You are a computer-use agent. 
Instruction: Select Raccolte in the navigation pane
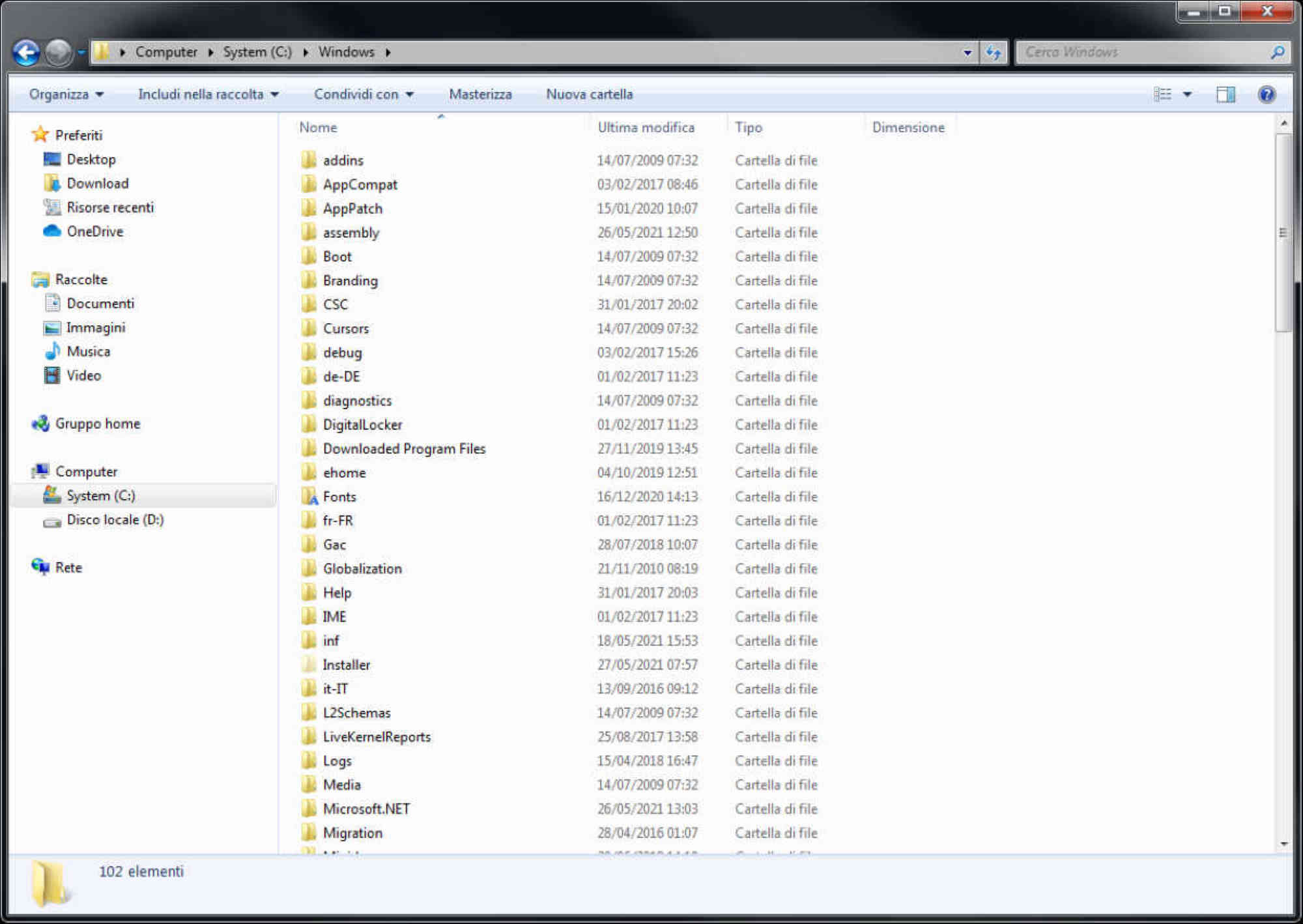pyautogui.click(x=81, y=280)
